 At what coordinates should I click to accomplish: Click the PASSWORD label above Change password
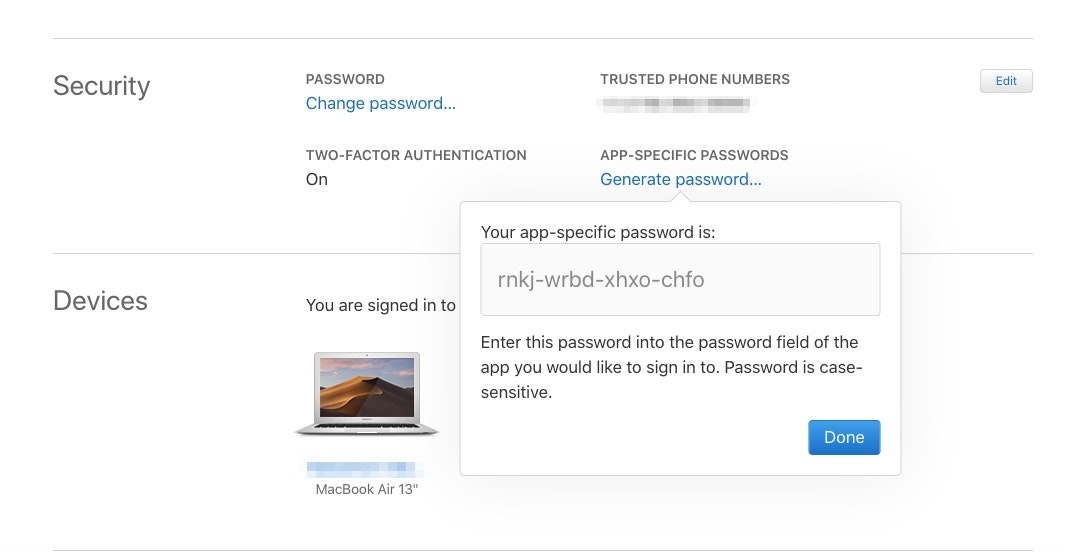(345, 79)
